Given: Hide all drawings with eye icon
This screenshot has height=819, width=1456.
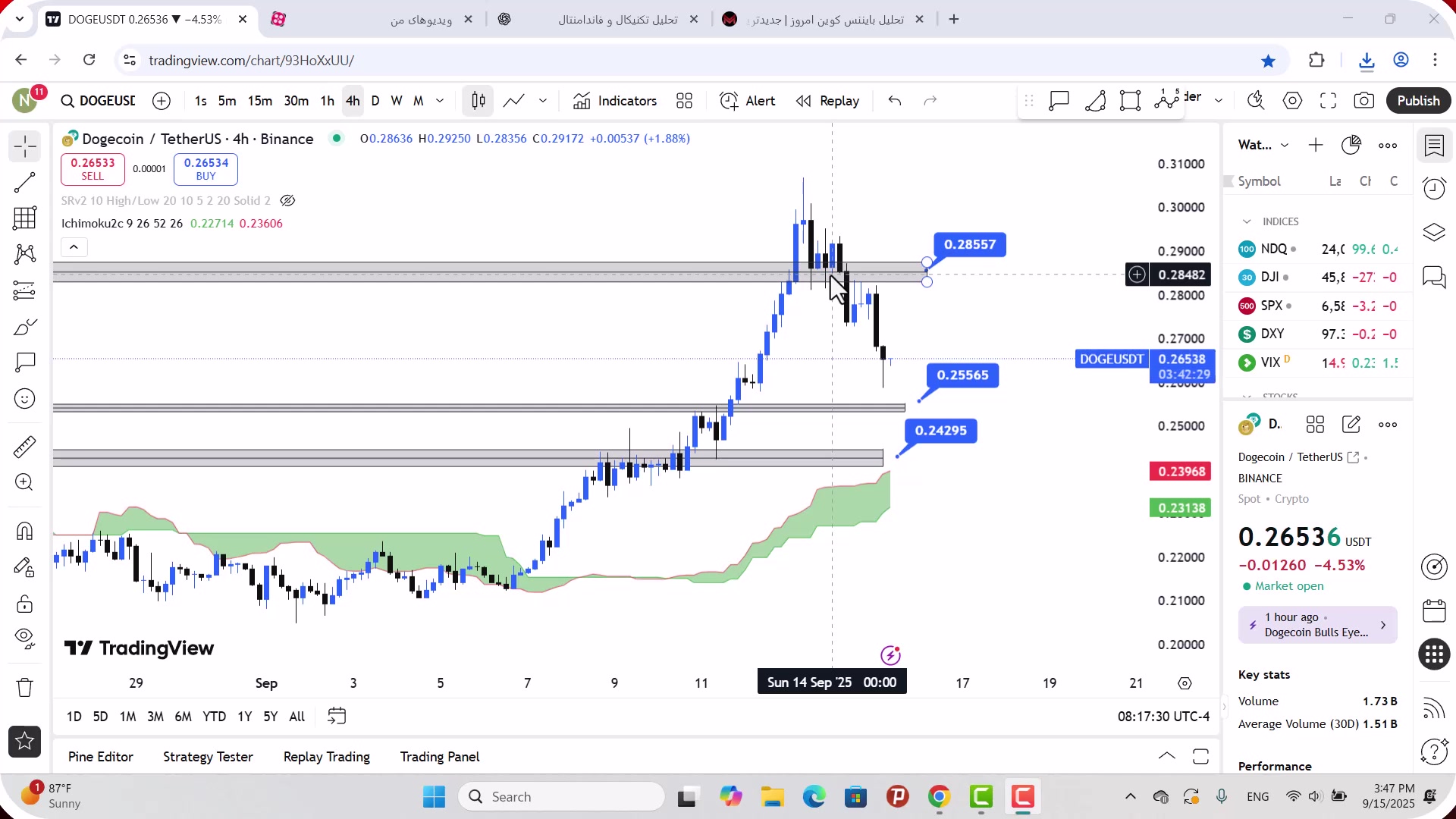Looking at the screenshot, I should pos(25,639).
